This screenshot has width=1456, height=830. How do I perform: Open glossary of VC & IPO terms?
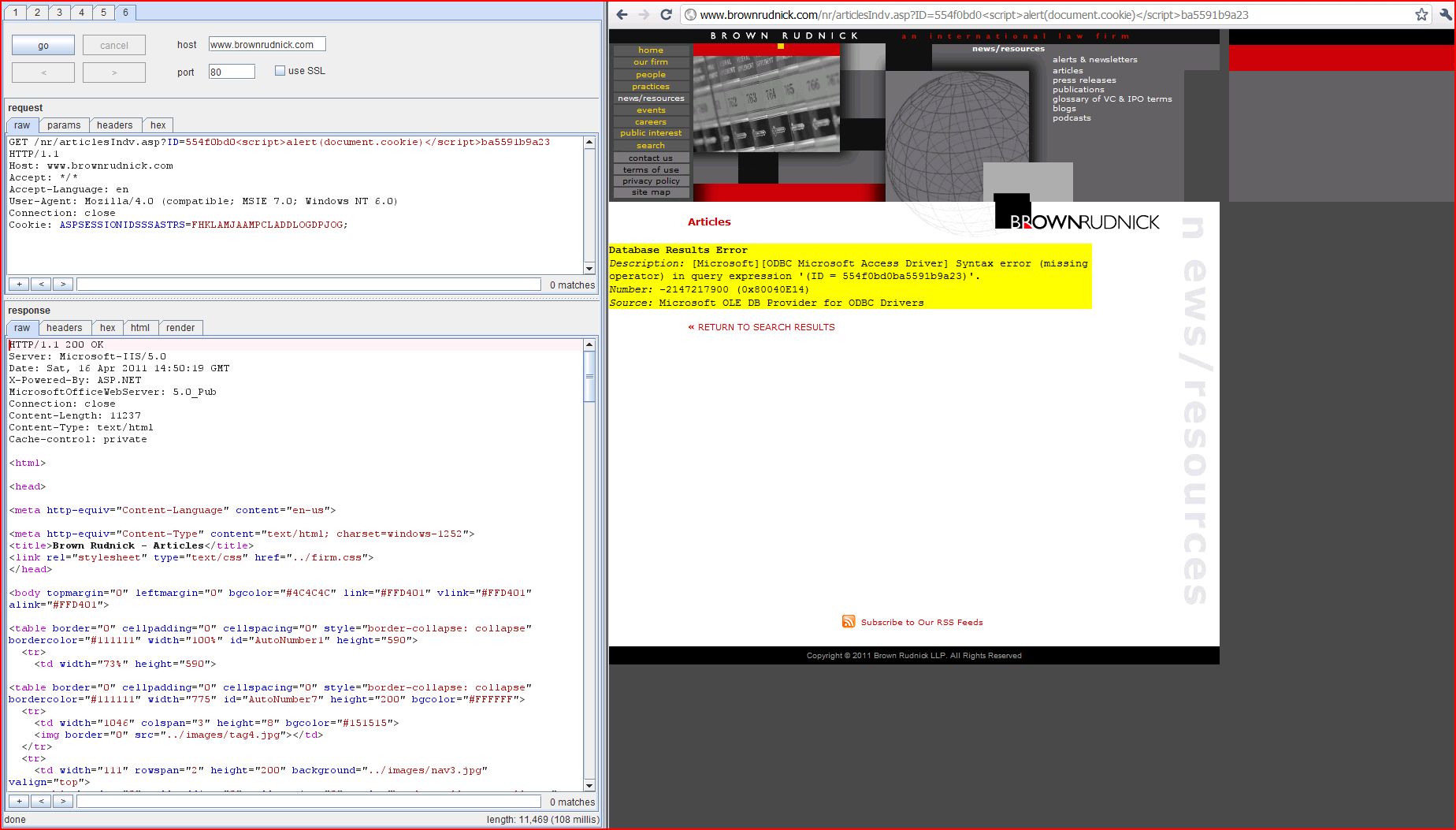pyautogui.click(x=1112, y=99)
